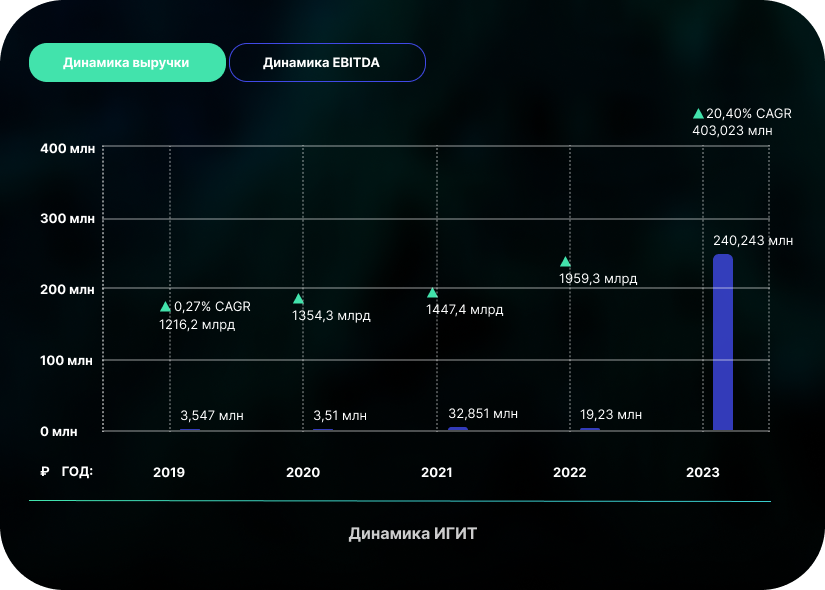Select the tall blue 2023 bar
The width and height of the screenshot is (825, 590).
click(722, 342)
